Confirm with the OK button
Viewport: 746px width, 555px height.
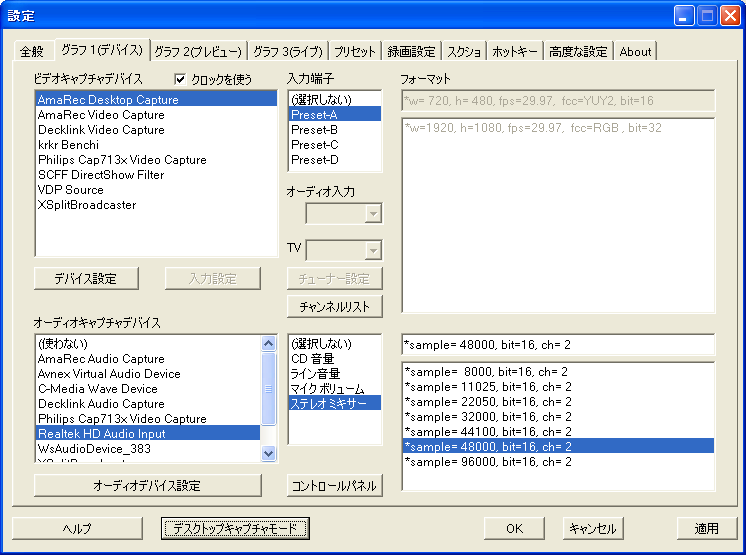pos(514,528)
